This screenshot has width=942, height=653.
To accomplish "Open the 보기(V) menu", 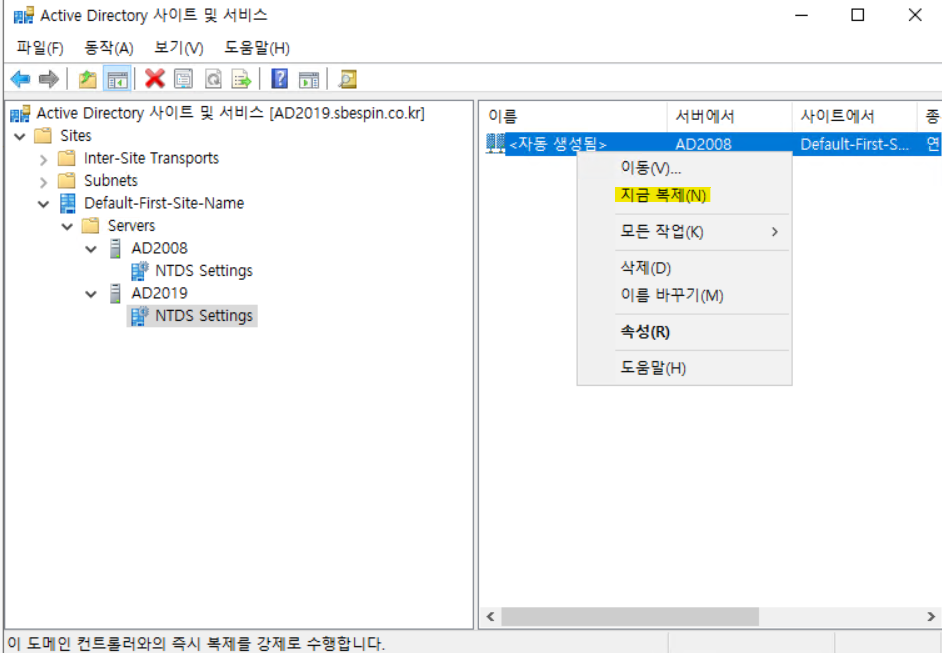I will click(x=179, y=48).
